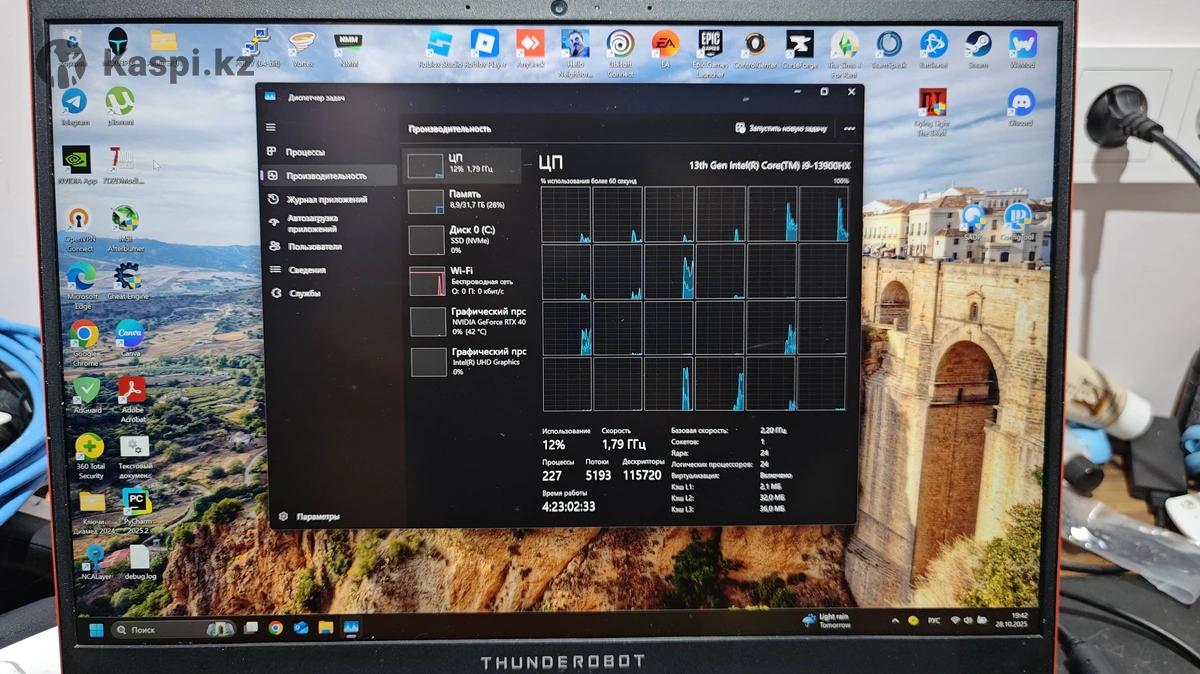The width and height of the screenshot is (1200, 674).
Task: Open the Пользователи page
Action: tap(314, 246)
